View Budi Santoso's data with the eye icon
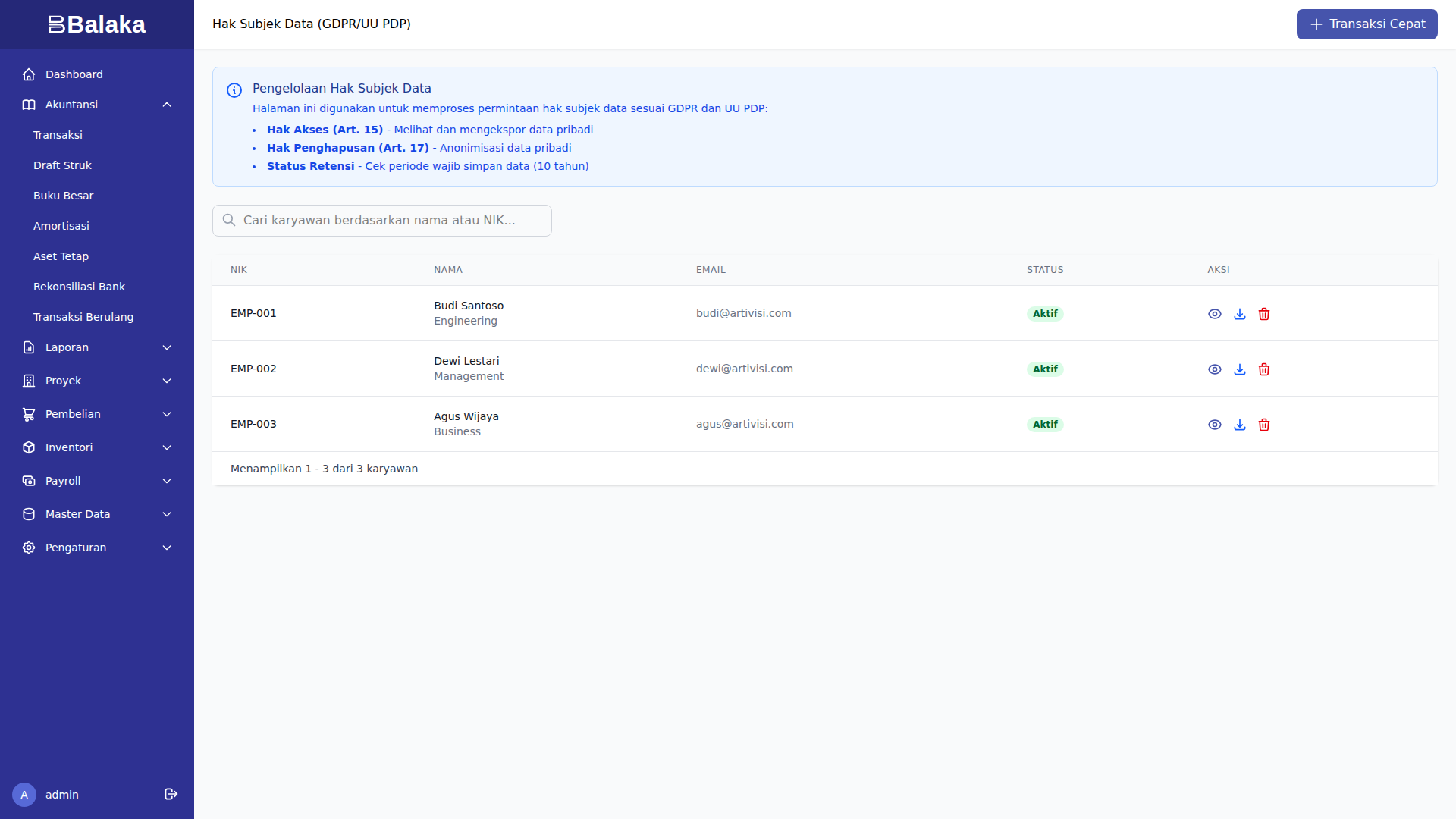This screenshot has height=819, width=1456. tap(1214, 314)
